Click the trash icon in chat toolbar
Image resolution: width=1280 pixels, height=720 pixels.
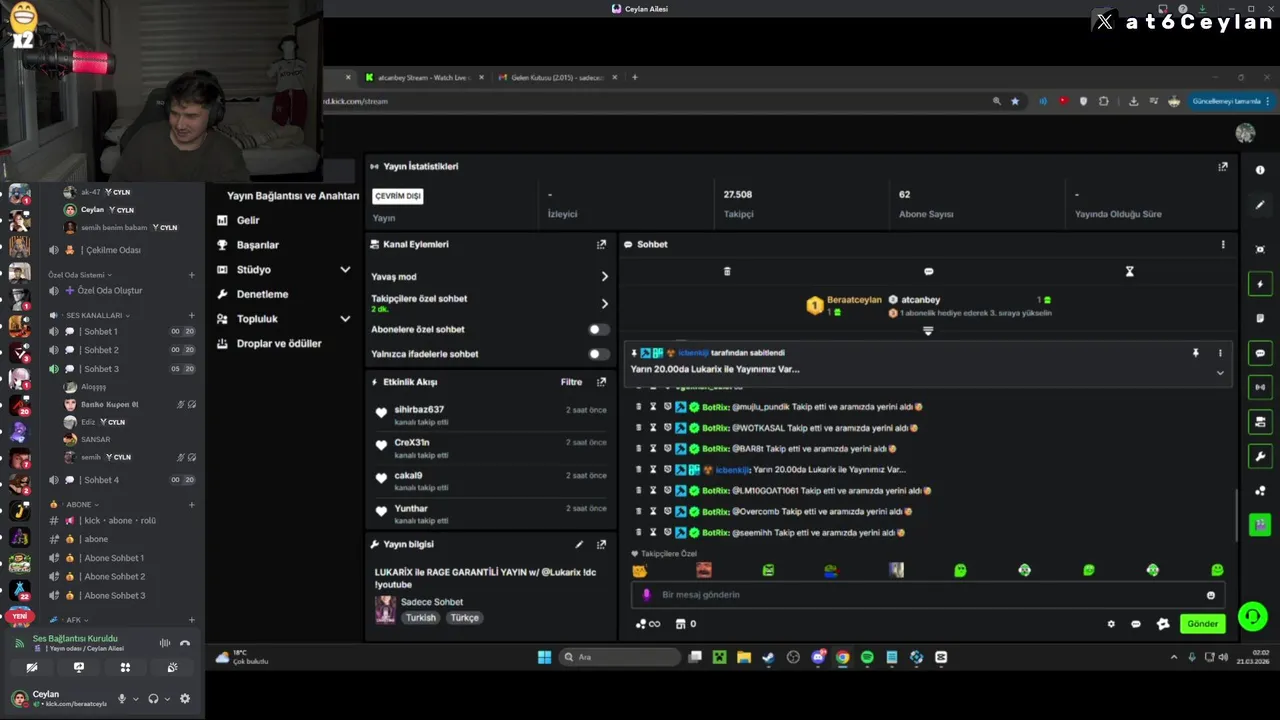[x=727, y=271]
